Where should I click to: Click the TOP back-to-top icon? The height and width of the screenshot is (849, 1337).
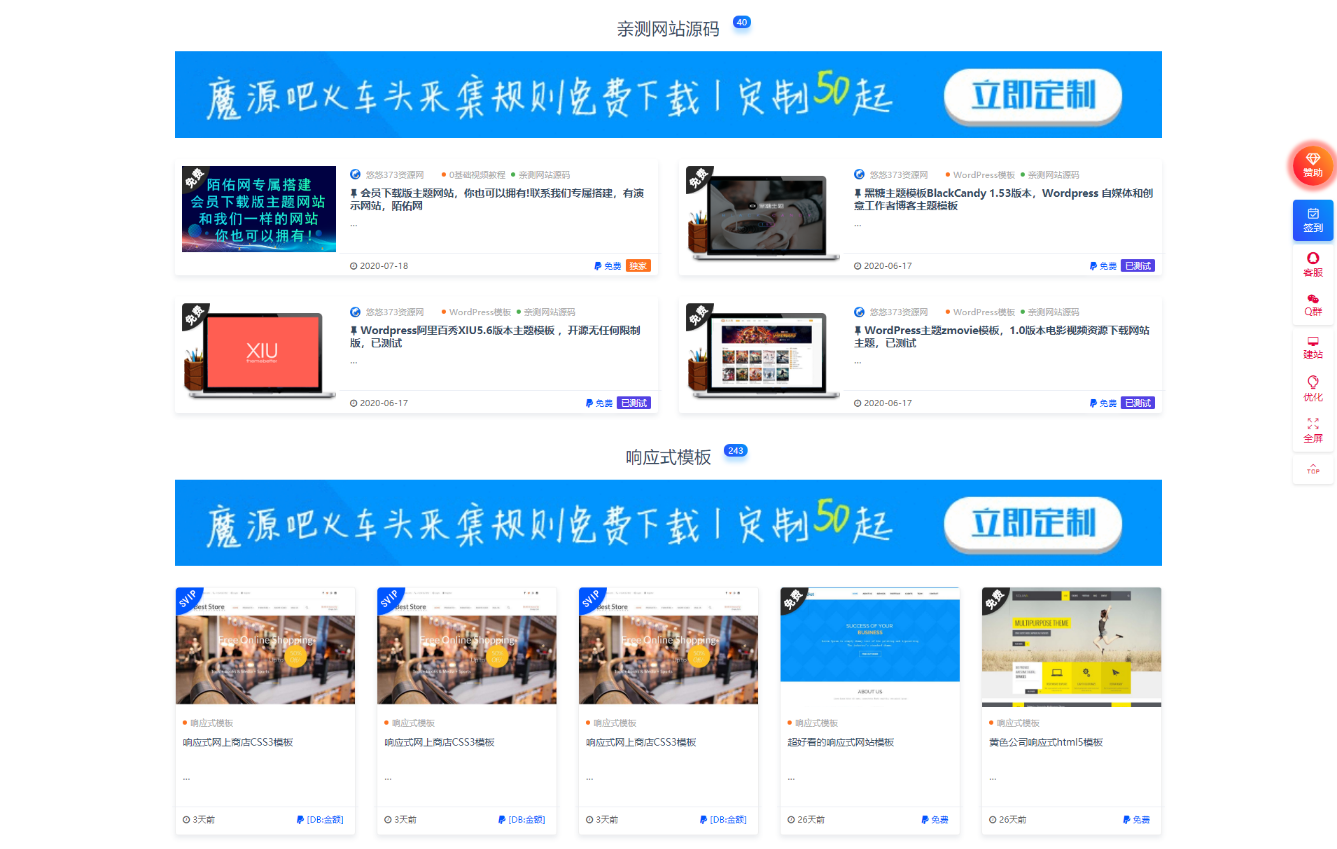(1313, 468)
